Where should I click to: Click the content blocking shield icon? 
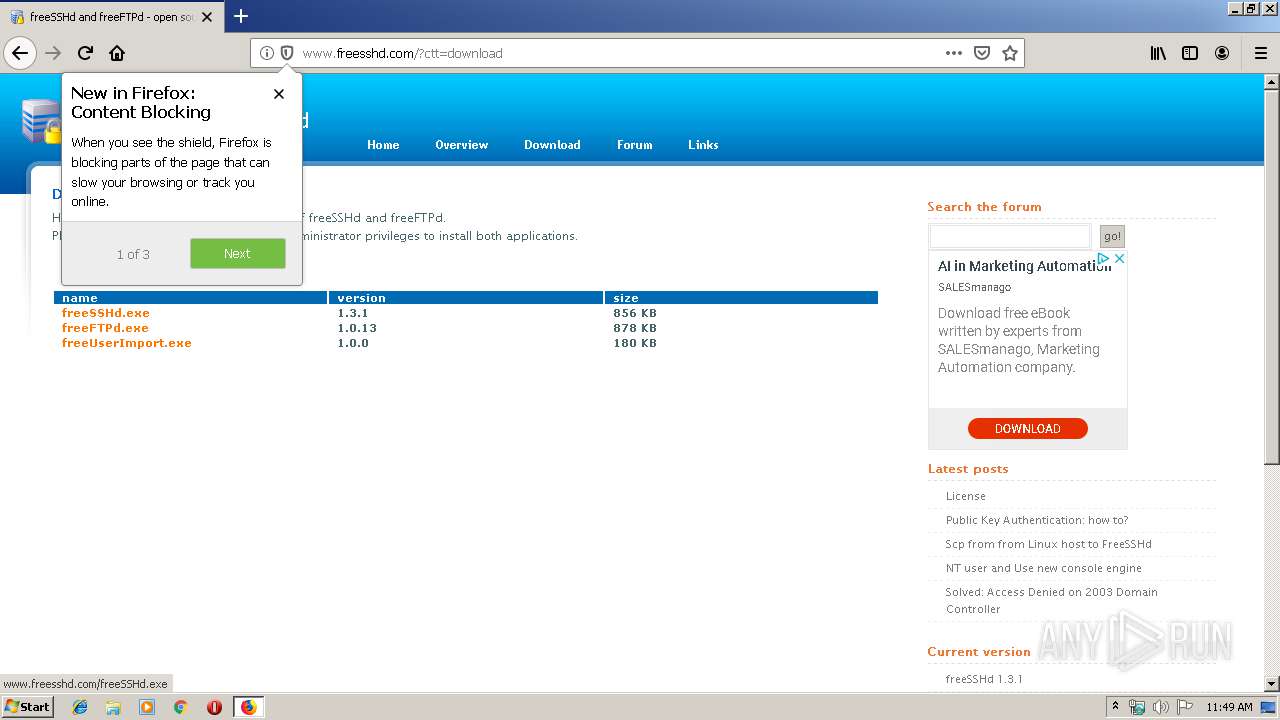287,53
